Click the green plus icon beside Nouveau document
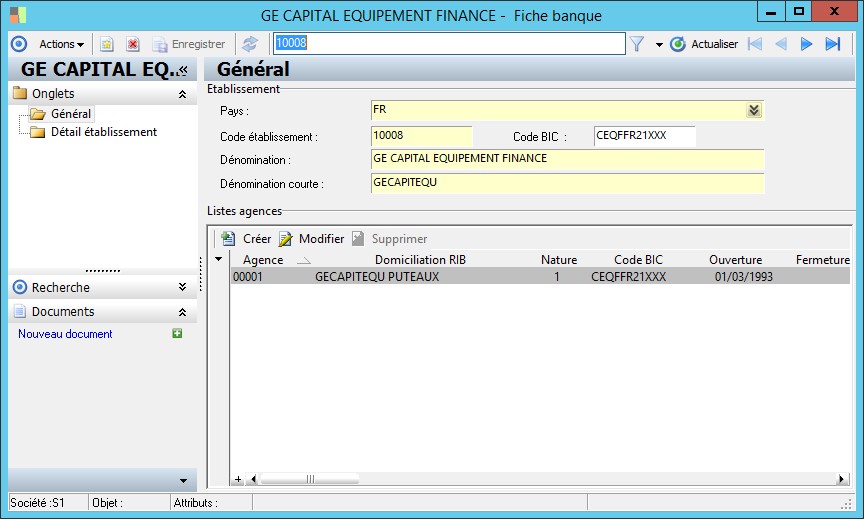864x519 pixels. (x=177, y=333)
